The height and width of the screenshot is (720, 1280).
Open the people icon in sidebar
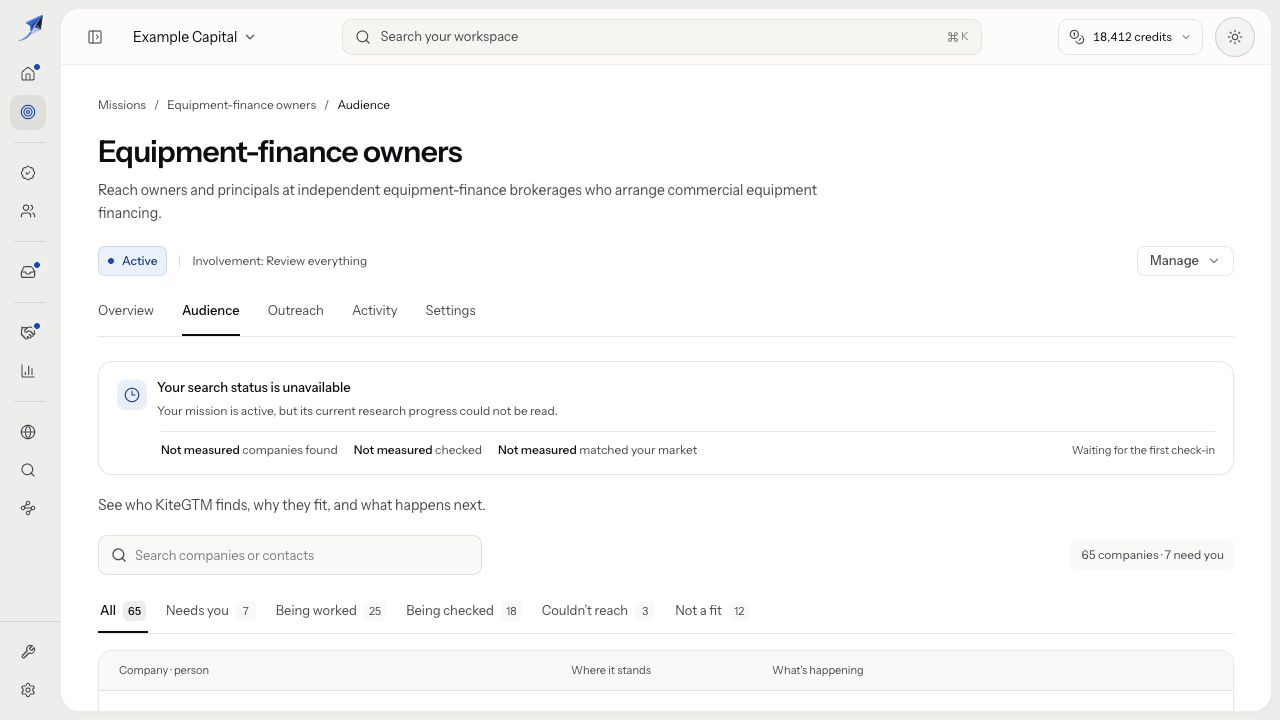(28, 211)
